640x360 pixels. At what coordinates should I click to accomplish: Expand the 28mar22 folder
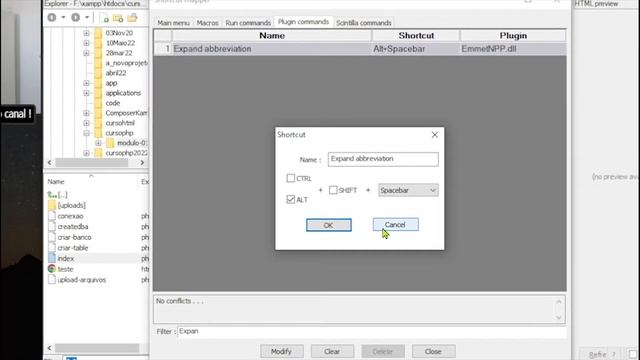click(x=86, y=53)
